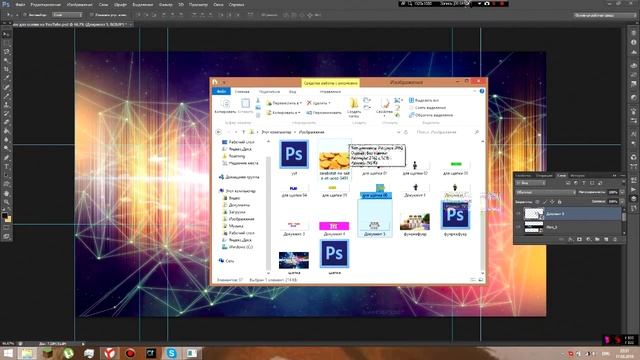Image resolution: width=640 pixels, height=360 pixels.
Task: Open the Explorer address bar history dropdown
Action: [x=398, y=132]
